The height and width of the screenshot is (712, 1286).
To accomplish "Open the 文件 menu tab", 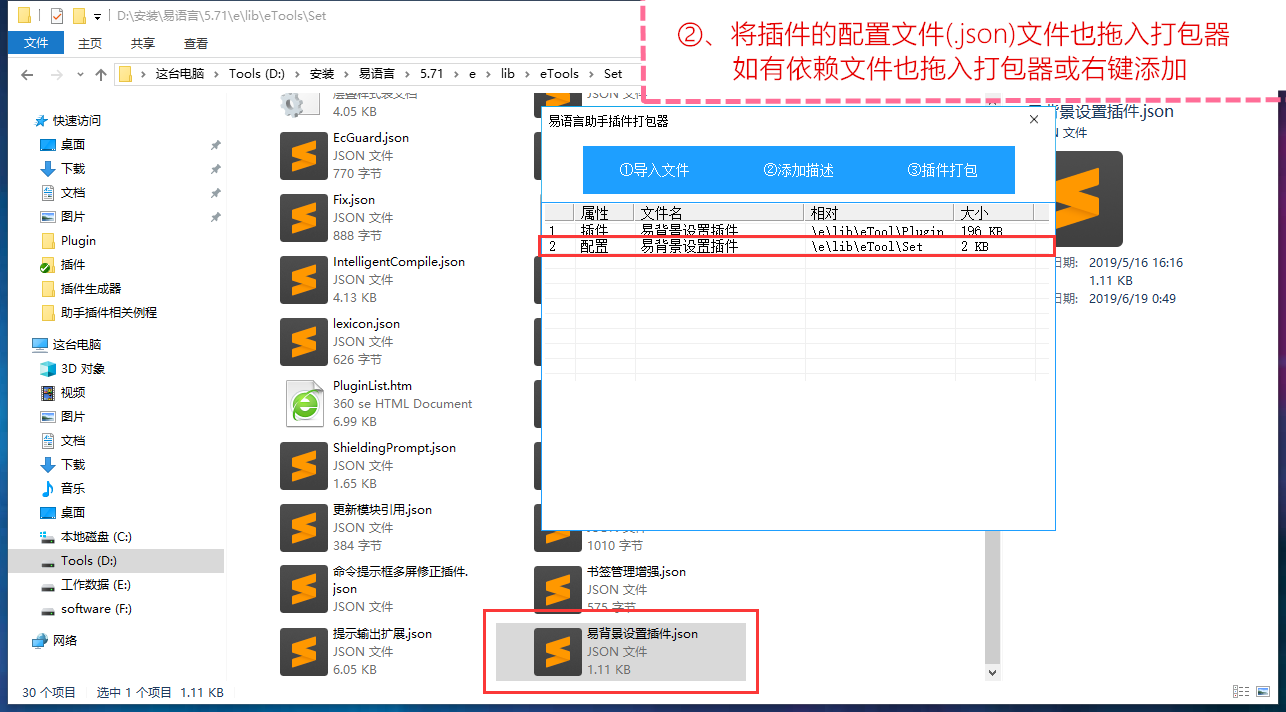I will (36, 43).
